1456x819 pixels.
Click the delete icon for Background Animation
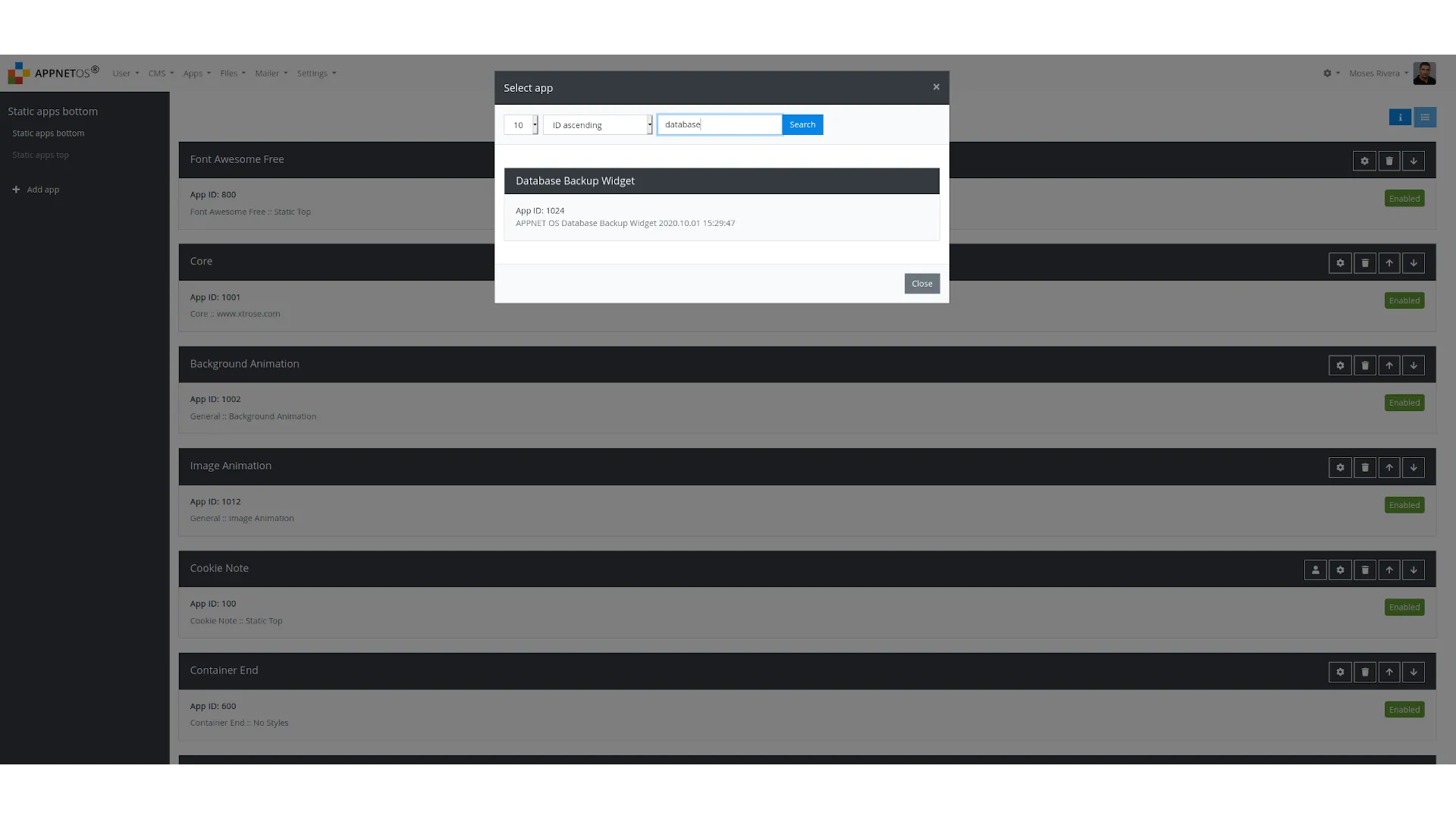coord(1365,365)
